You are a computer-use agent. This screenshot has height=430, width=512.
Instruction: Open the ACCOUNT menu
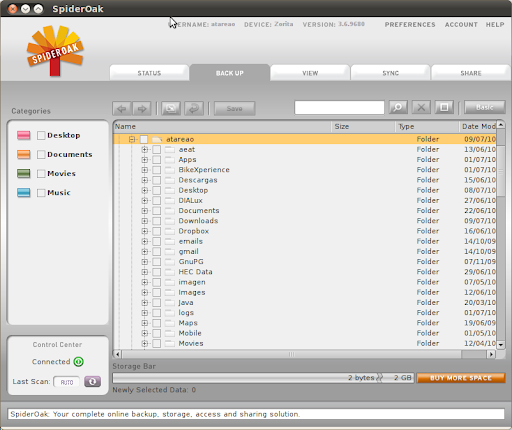click(461, 25)
